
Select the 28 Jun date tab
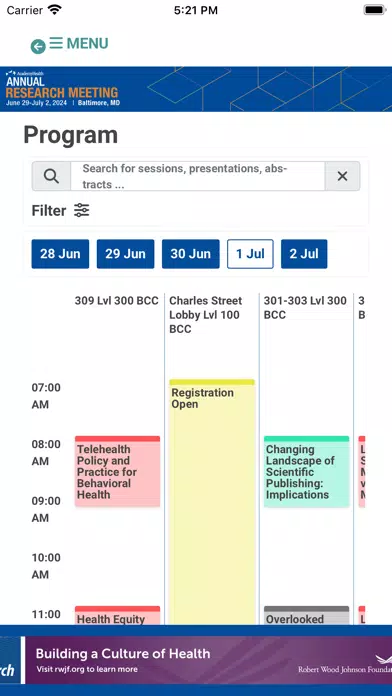tap(60, 254)
